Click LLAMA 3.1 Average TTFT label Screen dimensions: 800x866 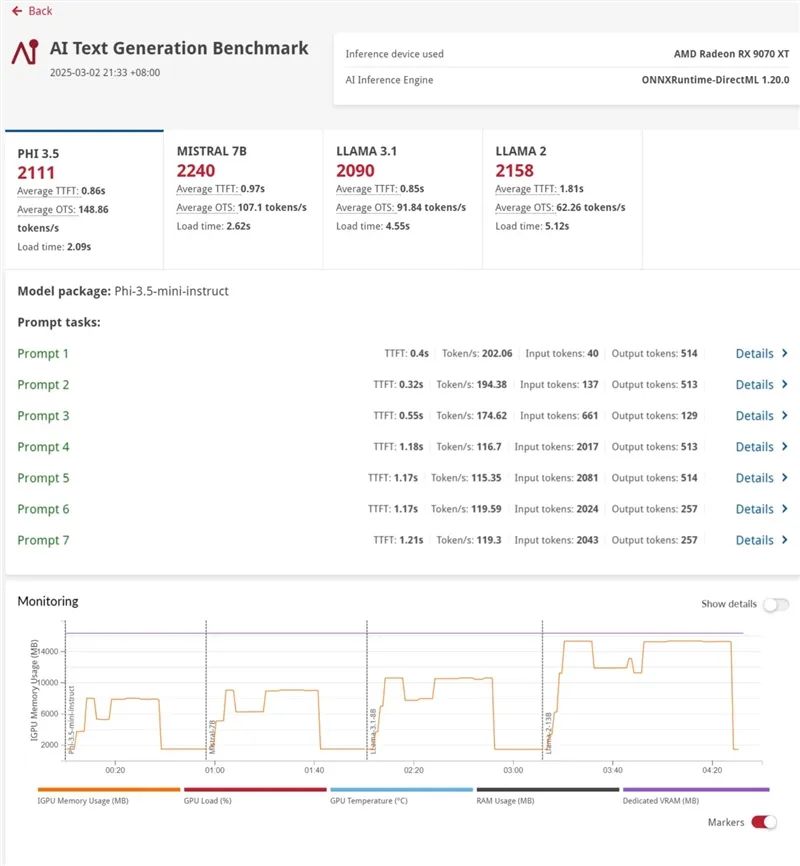click(367, 189)
